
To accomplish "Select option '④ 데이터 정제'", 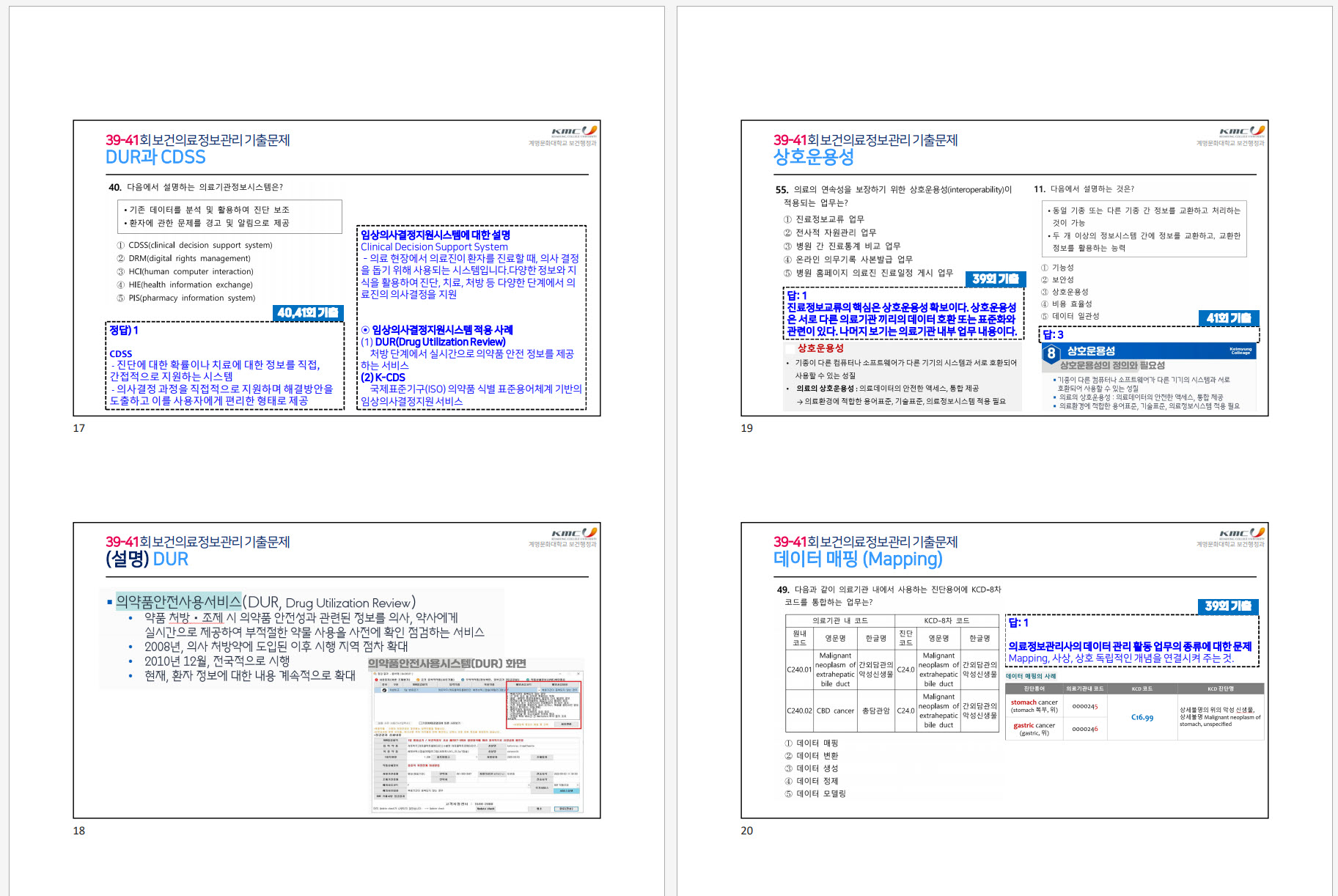I will point(812,781).
